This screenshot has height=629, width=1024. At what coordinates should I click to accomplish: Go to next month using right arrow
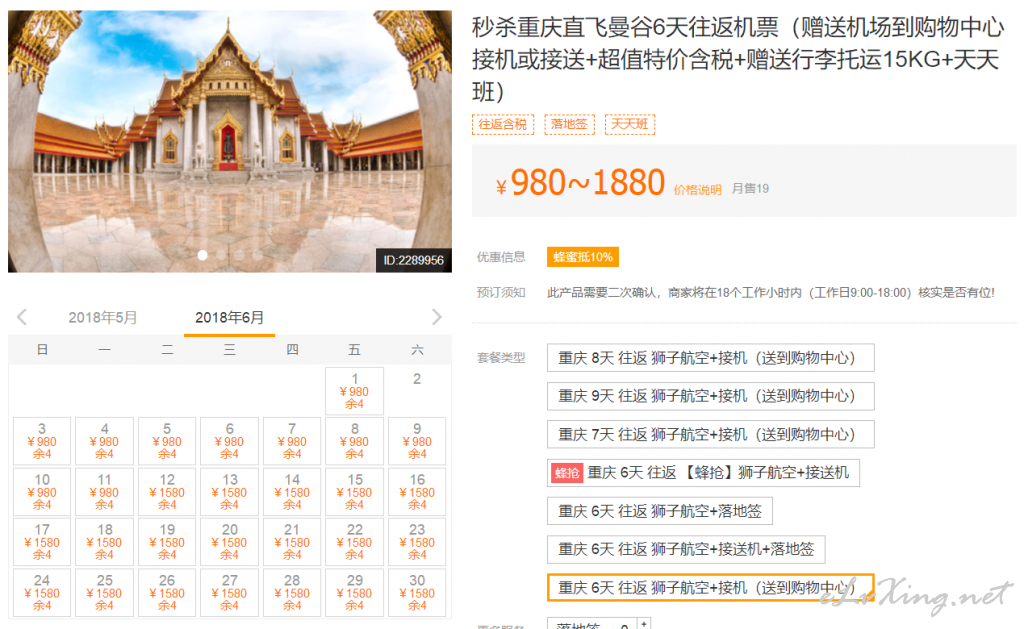[x=437, y=317]
